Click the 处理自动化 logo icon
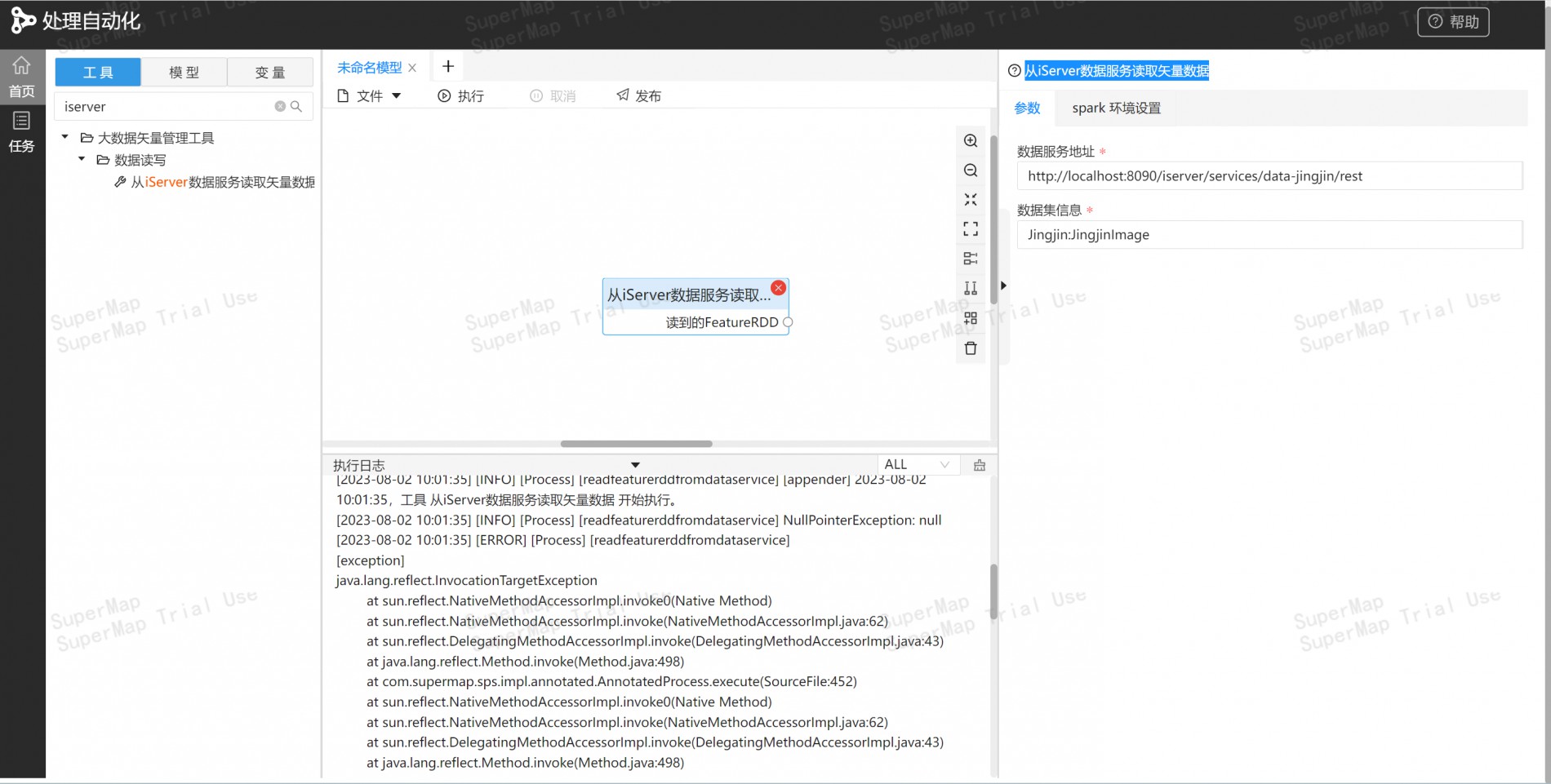 [23, 21]
